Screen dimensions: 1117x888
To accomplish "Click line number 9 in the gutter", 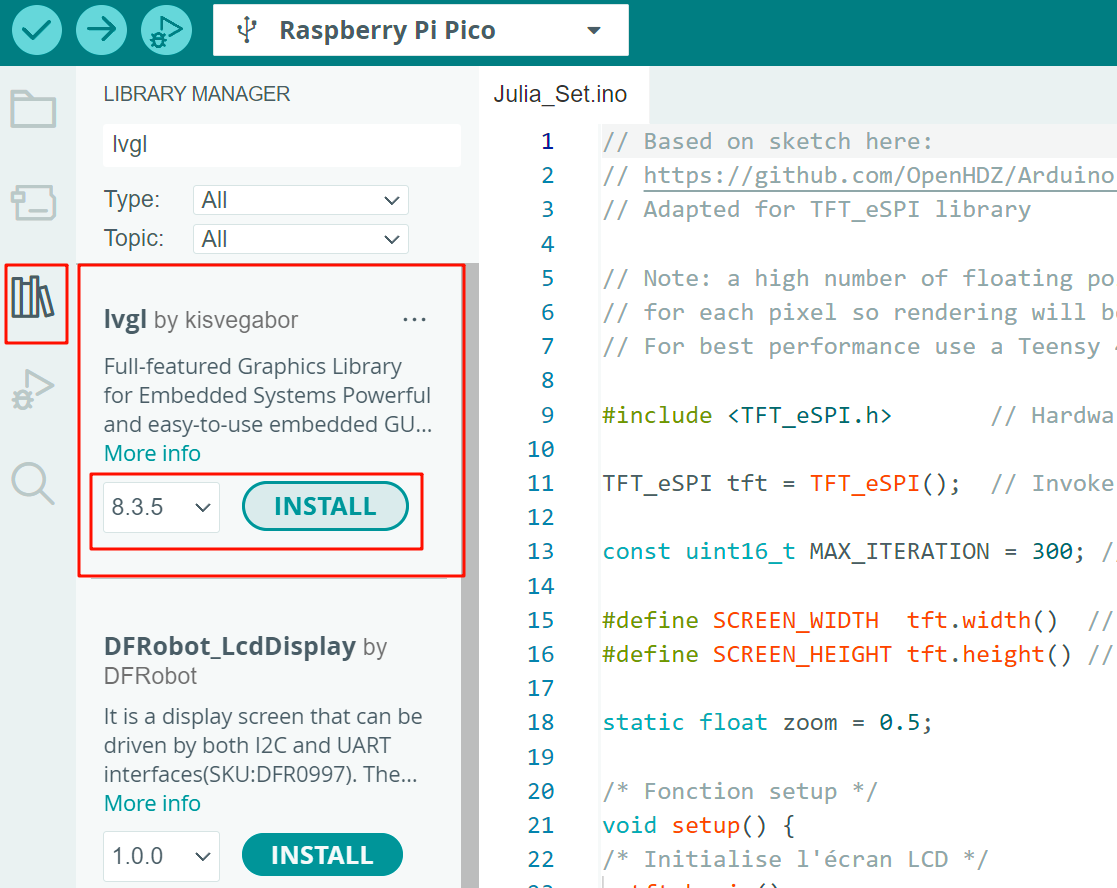I will point(547,414).
